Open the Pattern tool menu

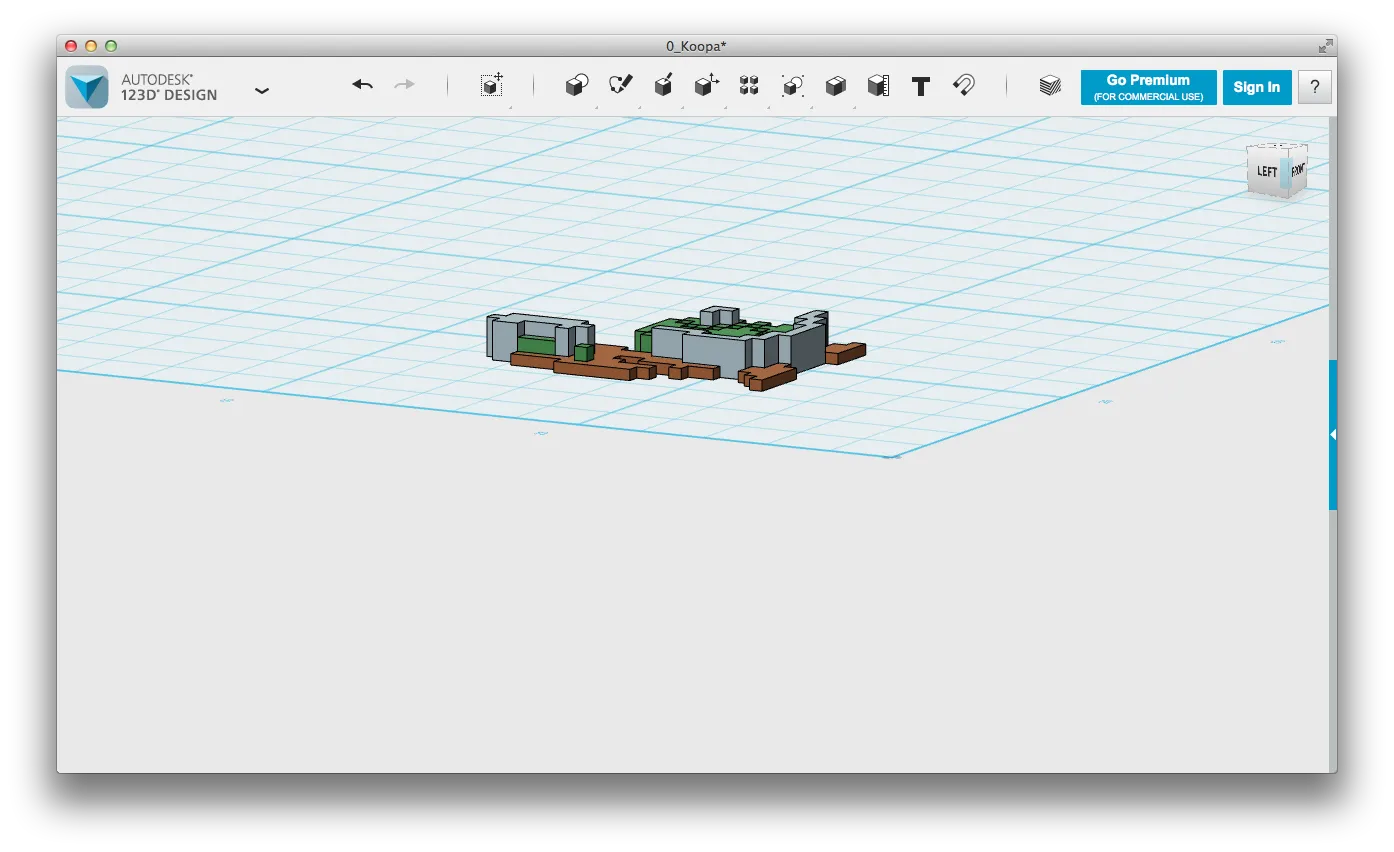coord(749,85)
